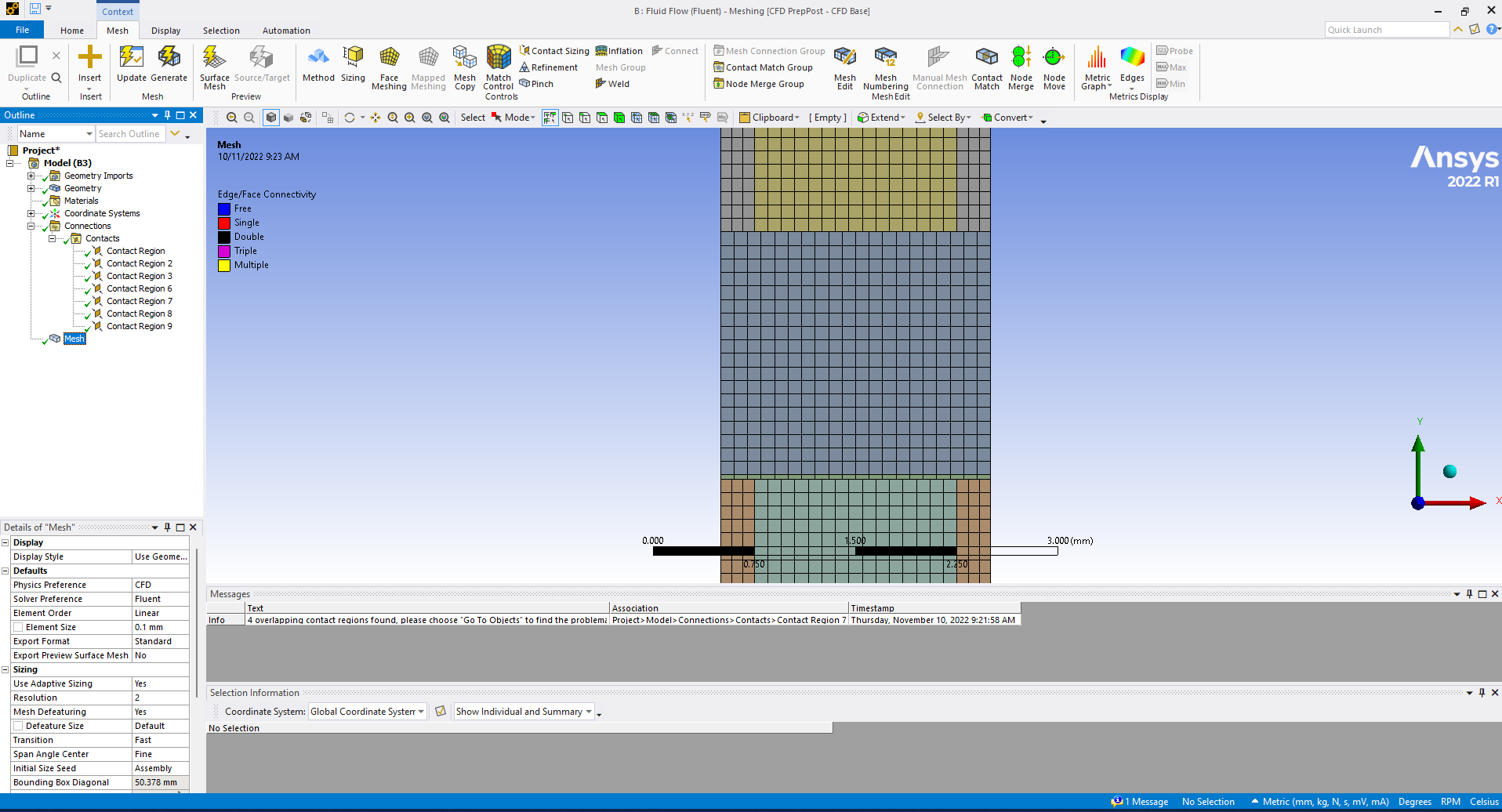Click the Inflation button
The width and height of the screenshot is (1502, 812).
619,51
